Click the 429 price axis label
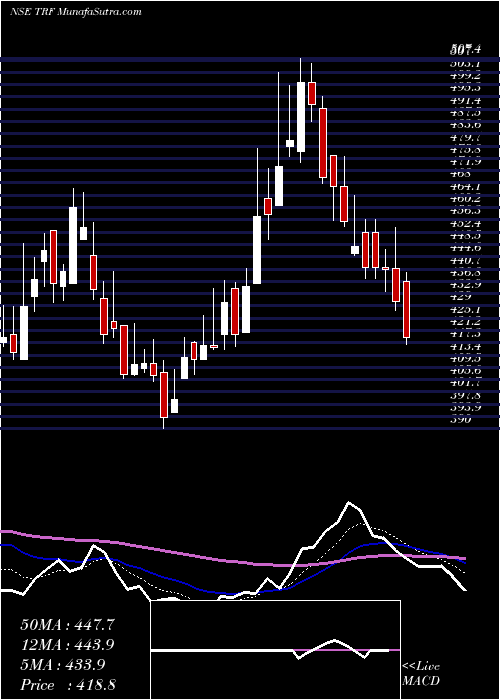Viewport: 500px width, 700px height. [461, 296]
